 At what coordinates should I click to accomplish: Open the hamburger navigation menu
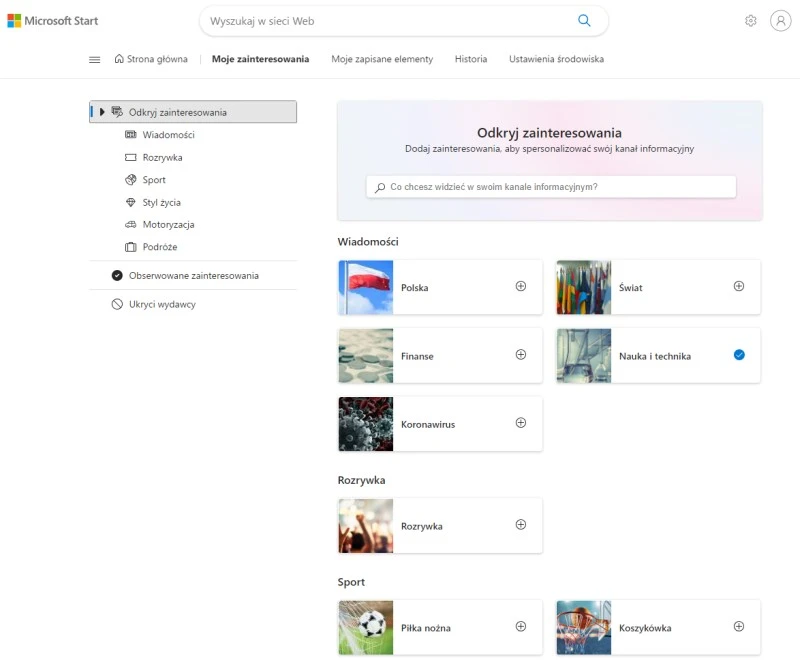coord(95,59)
